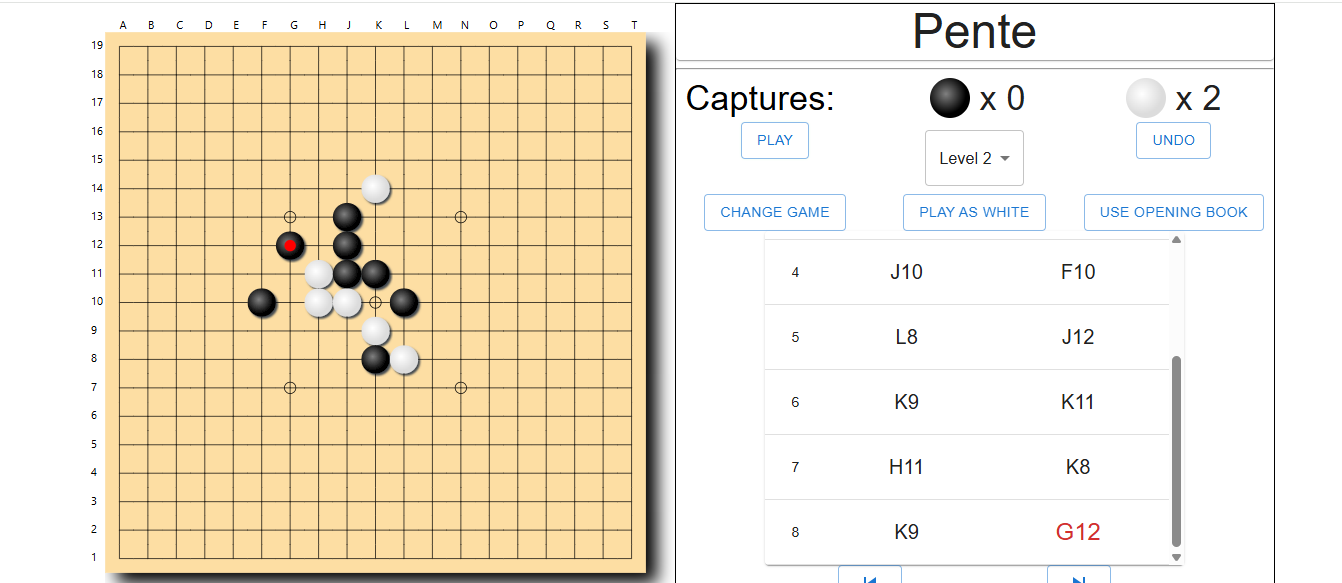Image resolution: width=1342 pixels, height=583 pixels.
Task: Jump to first move with skip-back button
Action: point(870,575)
